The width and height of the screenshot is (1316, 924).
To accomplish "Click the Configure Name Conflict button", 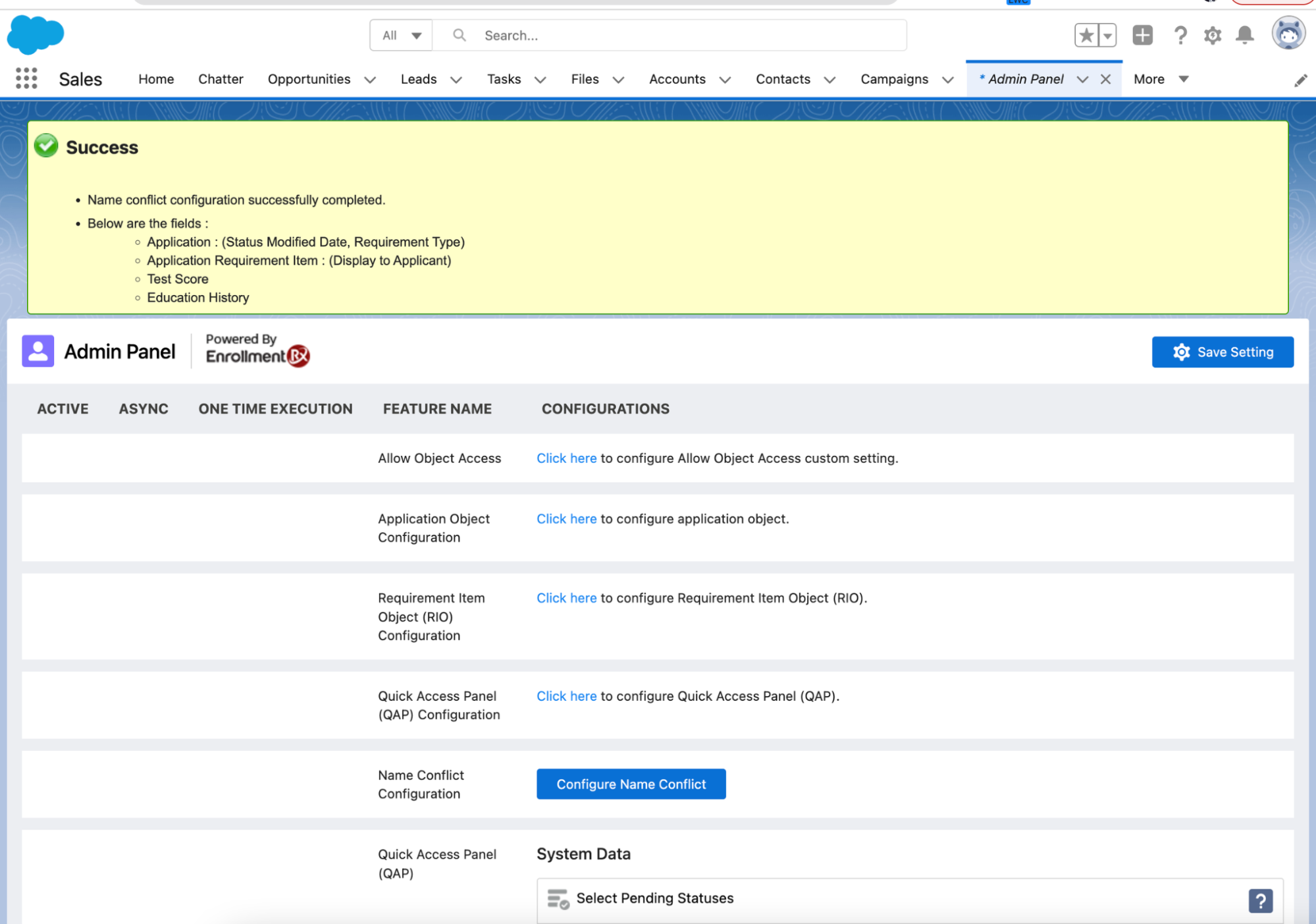I will point(631,784).
